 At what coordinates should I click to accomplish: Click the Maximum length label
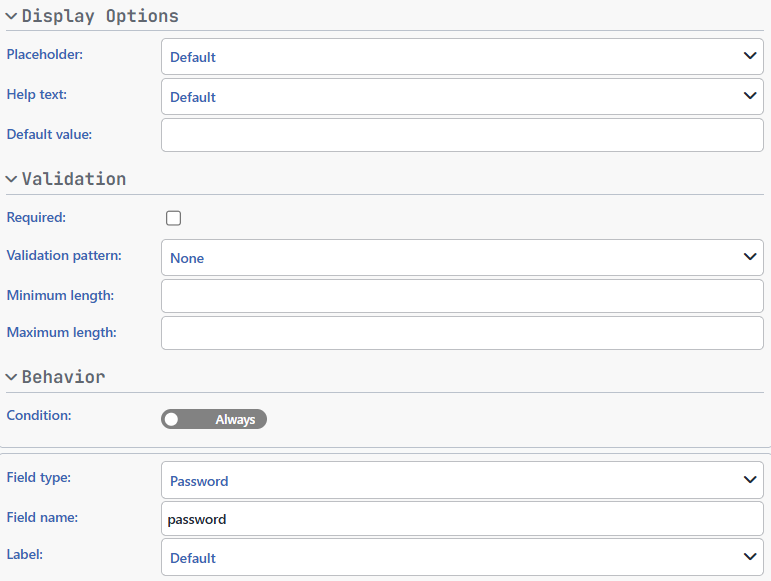pos(61,333)
